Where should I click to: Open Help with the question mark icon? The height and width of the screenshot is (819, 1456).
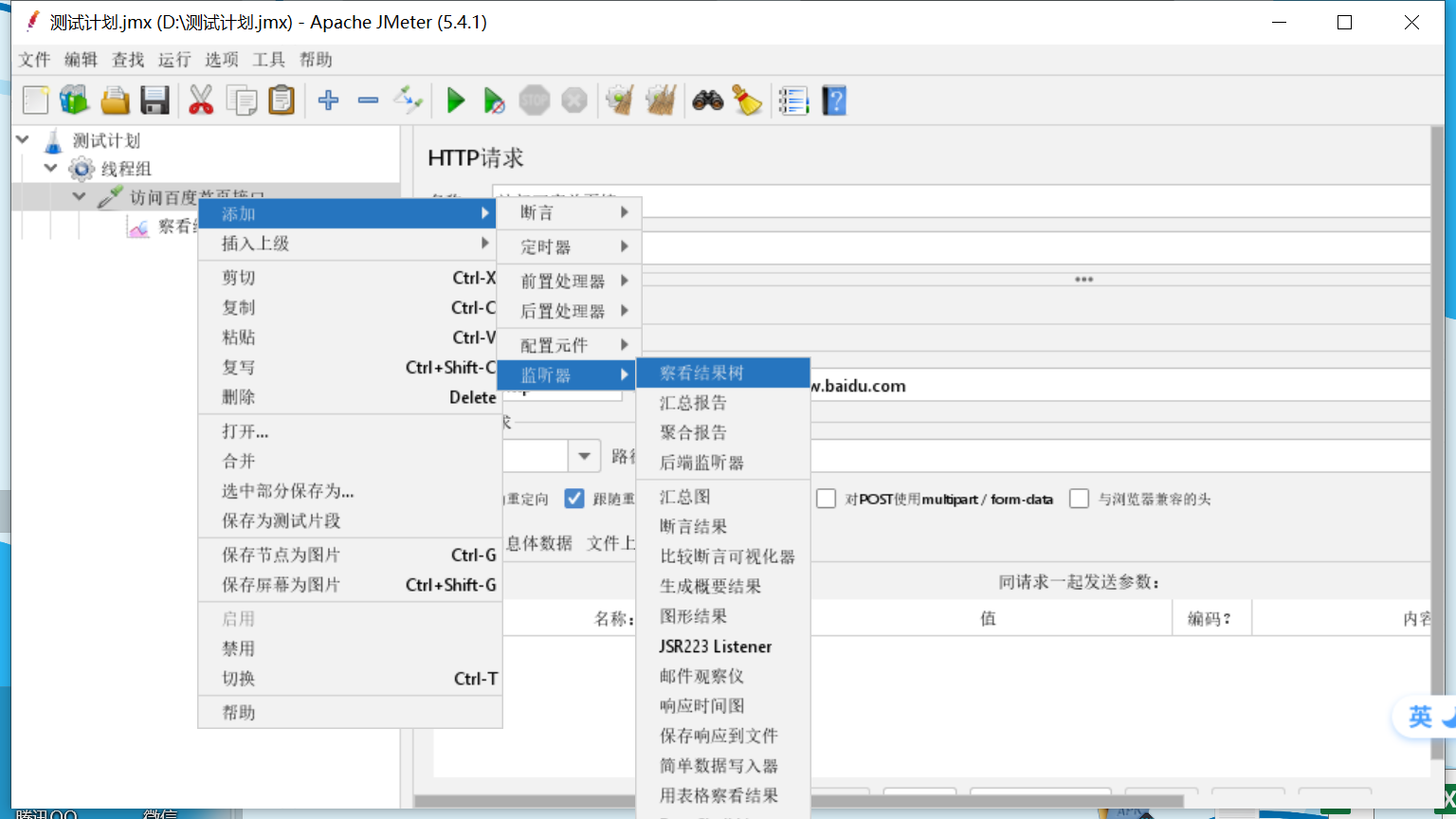tap(834, 100)
